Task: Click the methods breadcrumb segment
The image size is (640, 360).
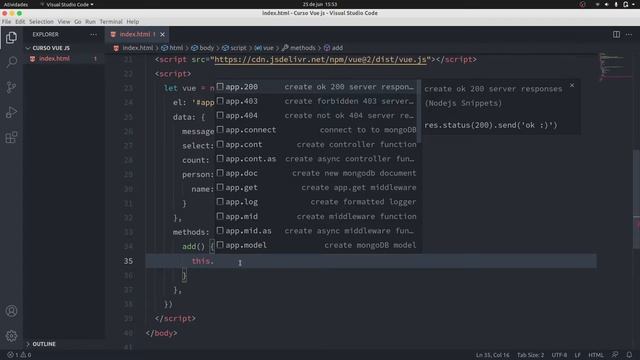Action: [299, 48]
